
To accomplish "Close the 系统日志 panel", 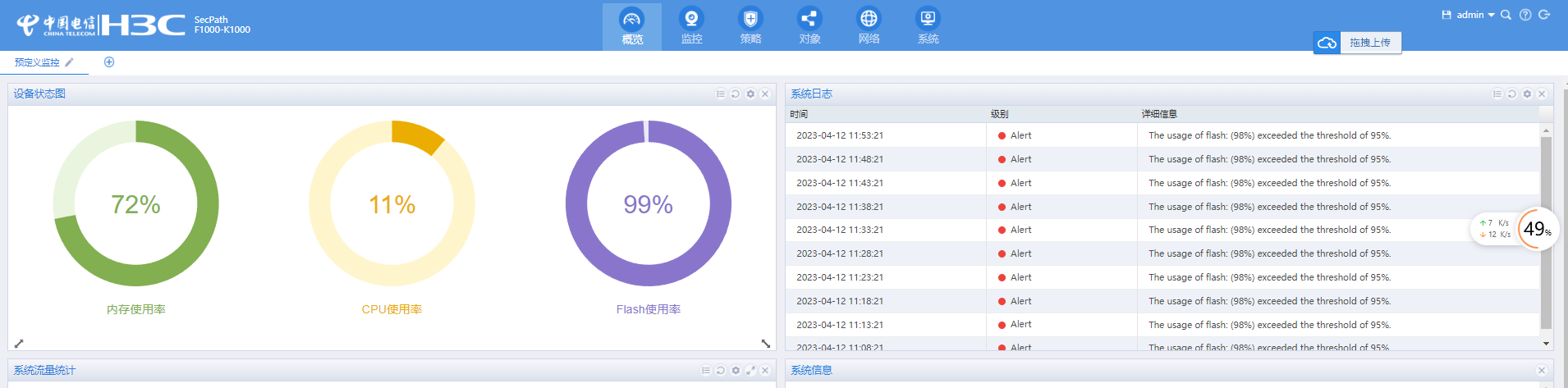I will point(1542,94).
